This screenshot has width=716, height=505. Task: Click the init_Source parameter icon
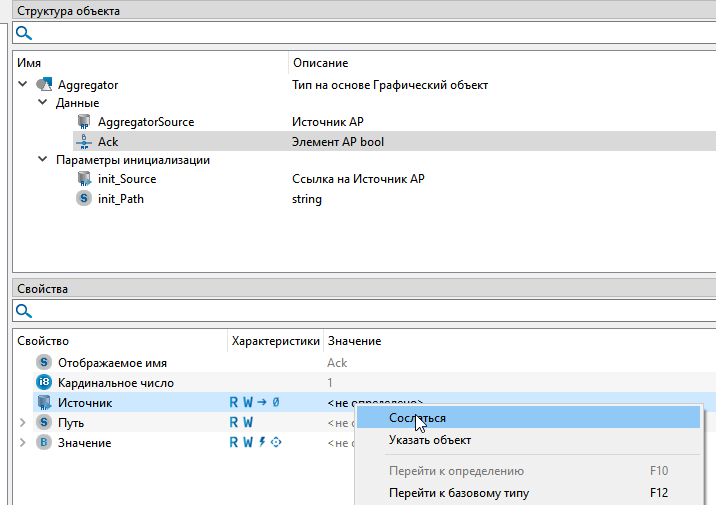click(83, 179)
